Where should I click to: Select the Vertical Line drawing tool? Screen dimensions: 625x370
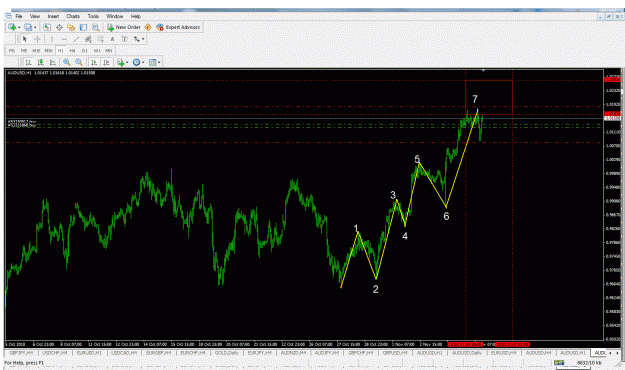(51, 39)
